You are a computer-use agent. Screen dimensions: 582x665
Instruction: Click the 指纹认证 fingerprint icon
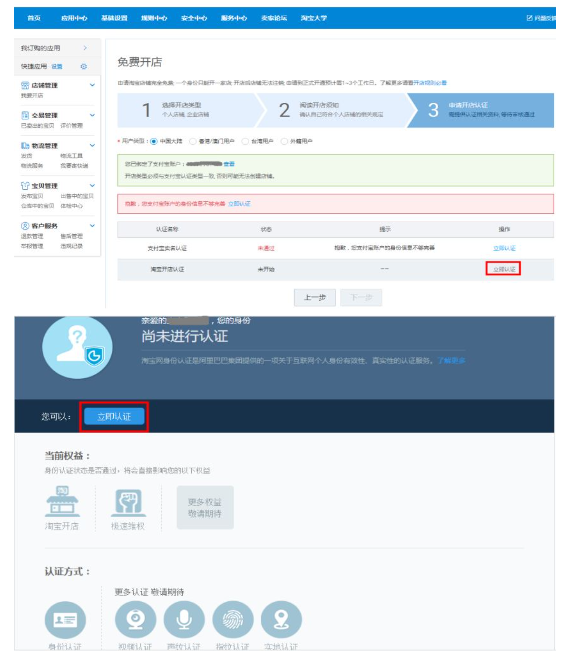233,620
